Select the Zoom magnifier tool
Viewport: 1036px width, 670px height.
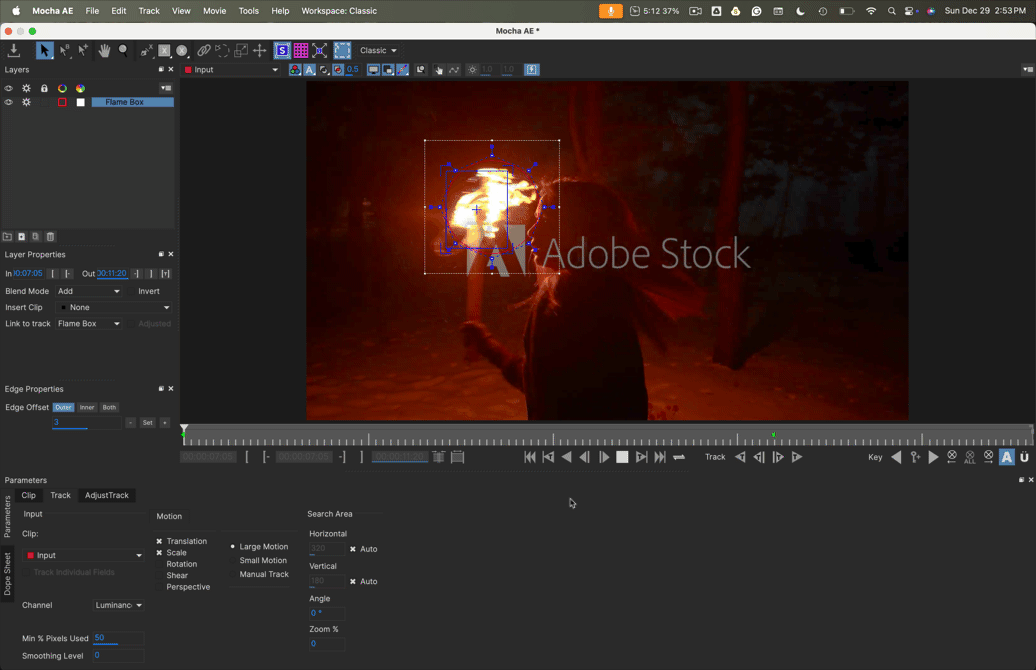pos(123,50)
